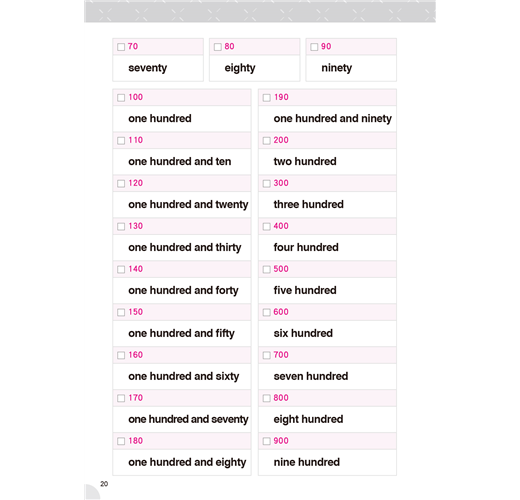The height and width of the screenshot is (500, 520).
Task: Select the 600 checkbox
Action: (267, 312)
